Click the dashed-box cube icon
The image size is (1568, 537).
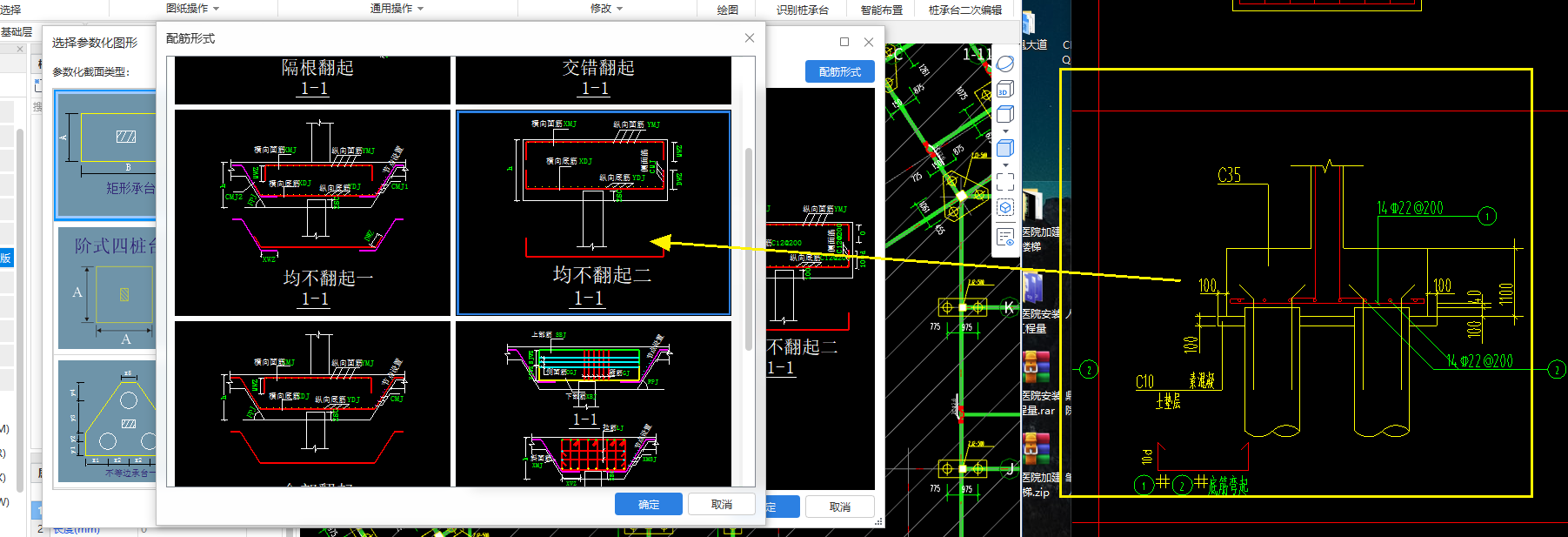pos(1005,208)
